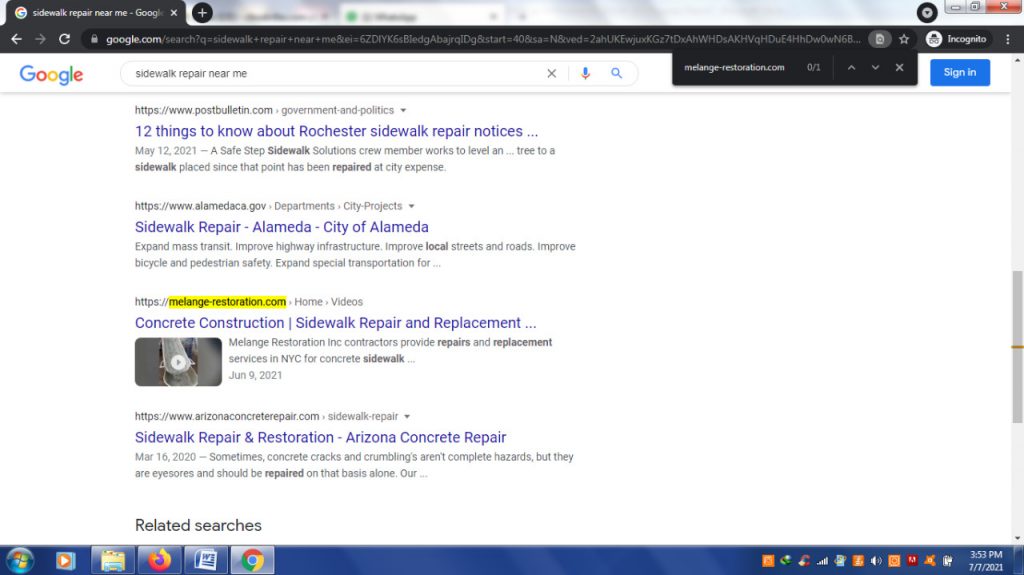The width and height of the screenshot is (1024, 575).
Task: Start voice search with microphone
Action: click(585, 73)
